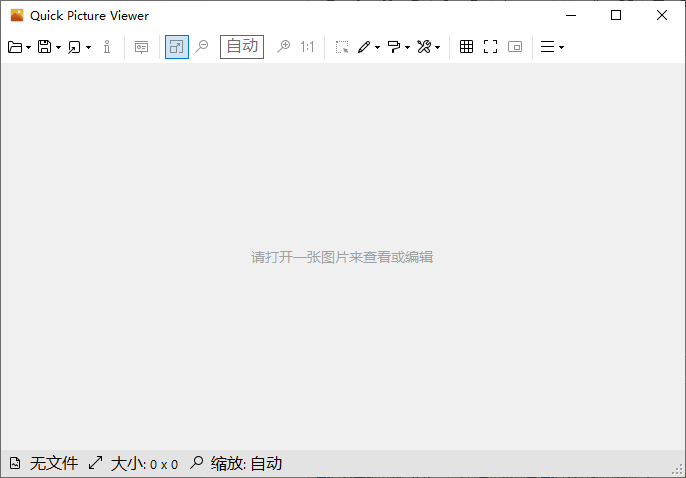The image size is (686, 478).
Task: Expand the open file dropdown arrow
Action: (28, 47)
